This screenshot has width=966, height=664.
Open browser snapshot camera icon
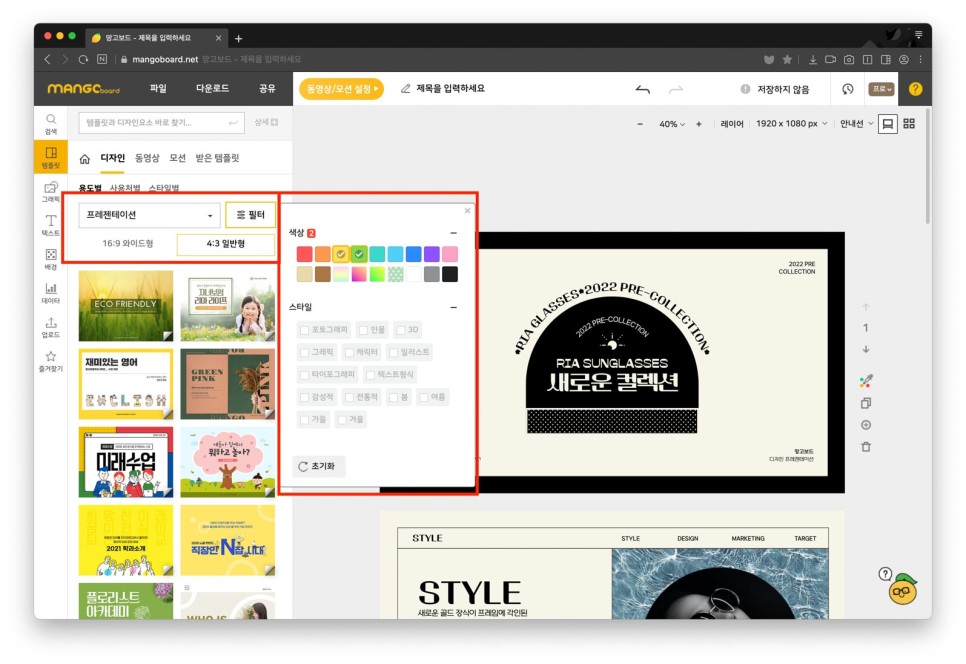[x=849, y=60]
